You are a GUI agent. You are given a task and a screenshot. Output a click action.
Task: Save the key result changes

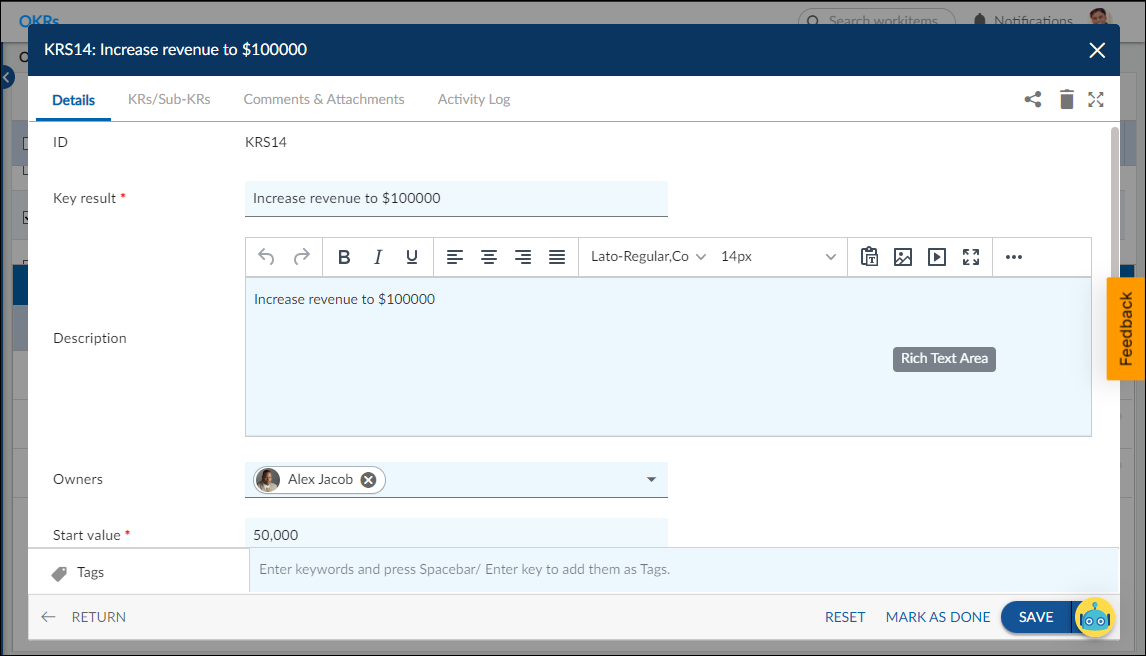pyautogui.click(x=1036, y=617)
